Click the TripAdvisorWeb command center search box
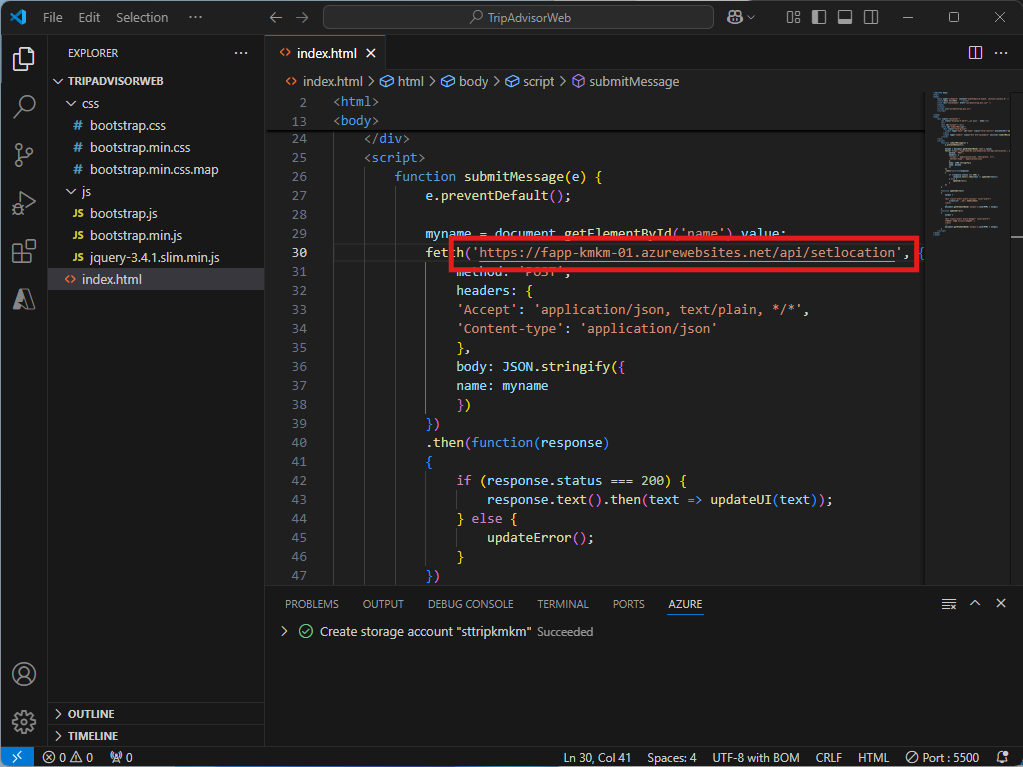Viewport: 1023px width, 767px height. [518, 18]
